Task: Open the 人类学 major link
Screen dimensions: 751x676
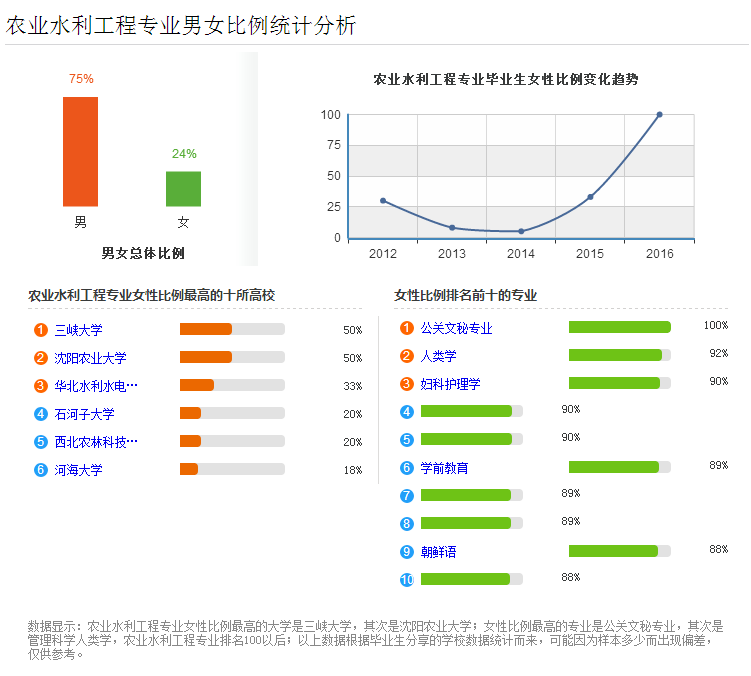Action: (x=438, y=355)
